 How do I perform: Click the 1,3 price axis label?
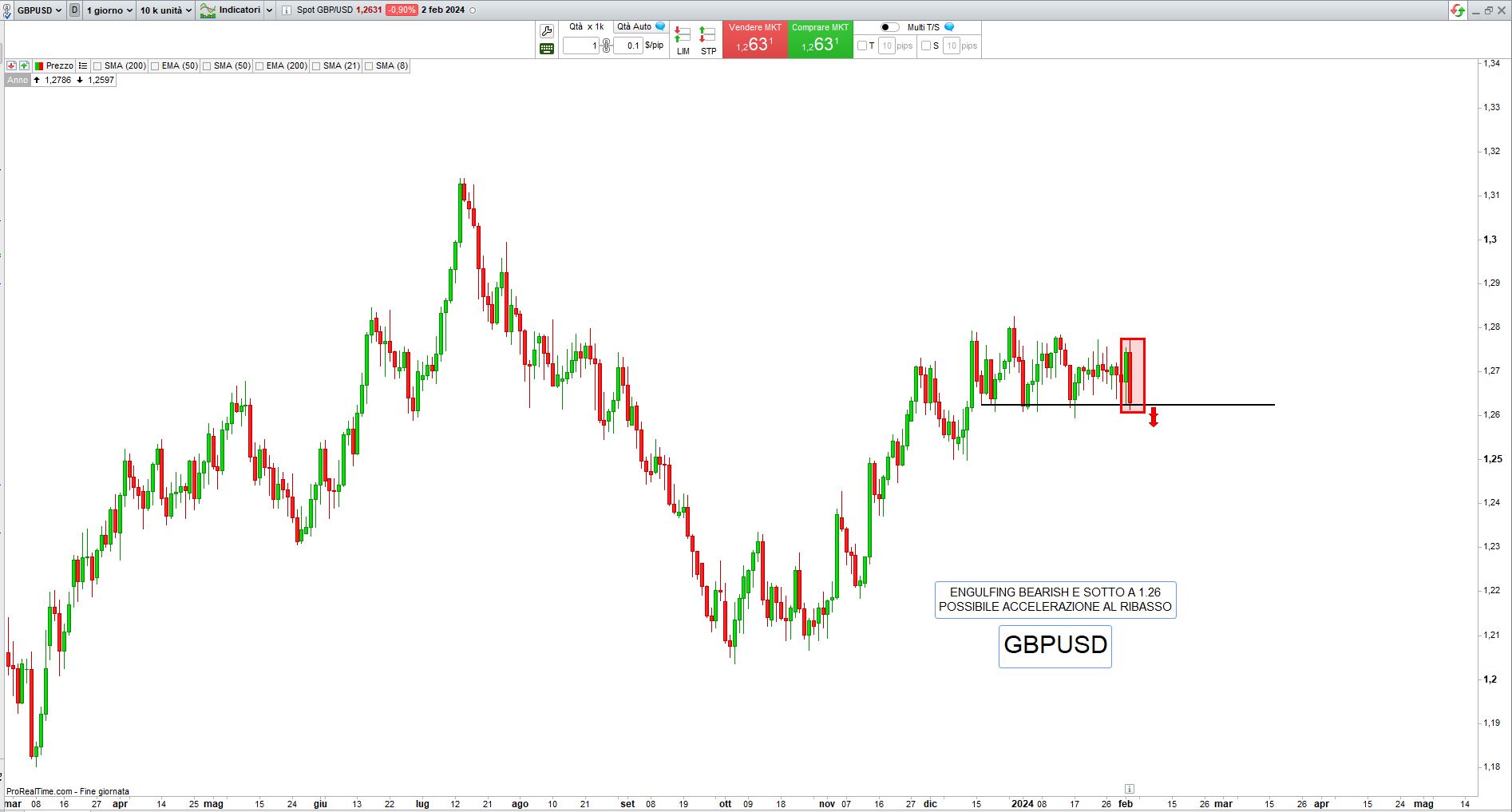coord(1490,240)
